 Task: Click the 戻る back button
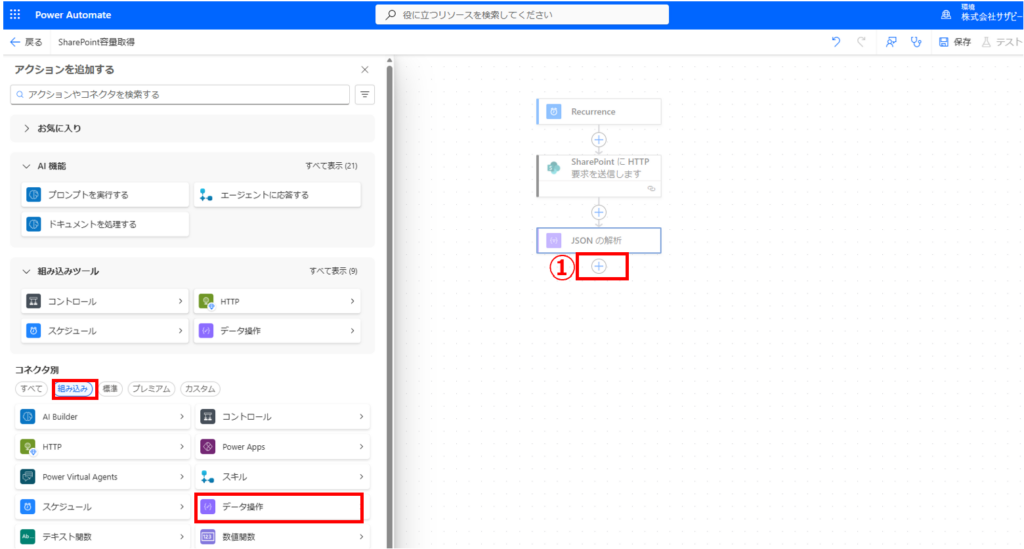pos(26,42)
